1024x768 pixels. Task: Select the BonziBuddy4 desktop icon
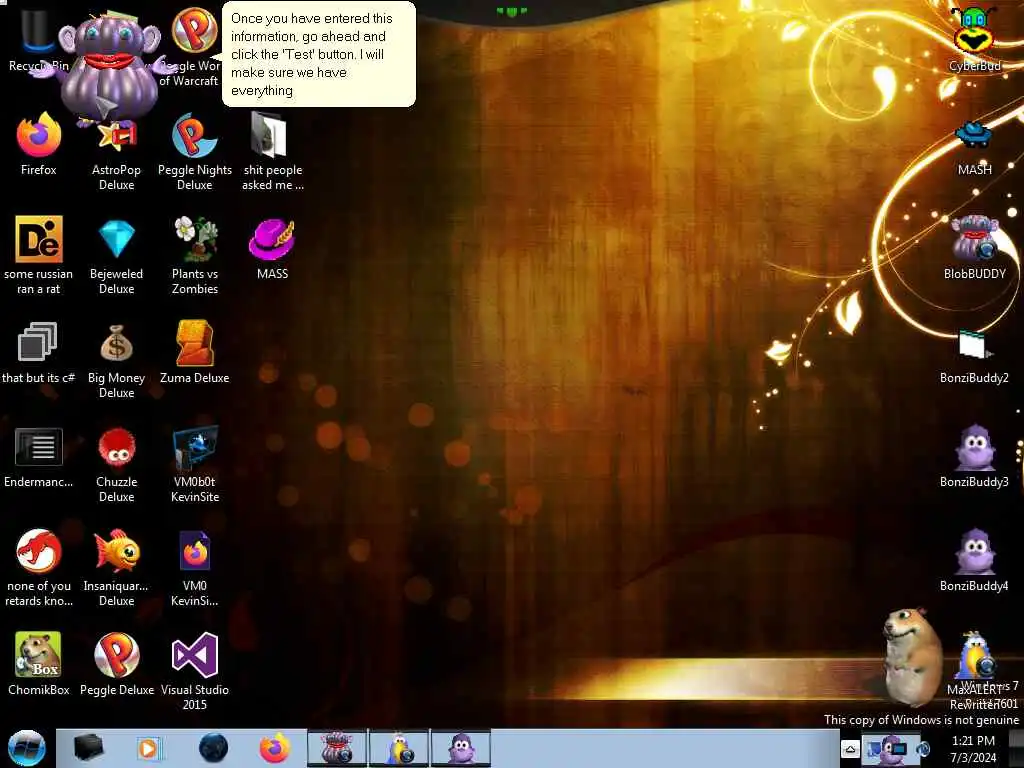pyautogui.click(x=974, y=562)
